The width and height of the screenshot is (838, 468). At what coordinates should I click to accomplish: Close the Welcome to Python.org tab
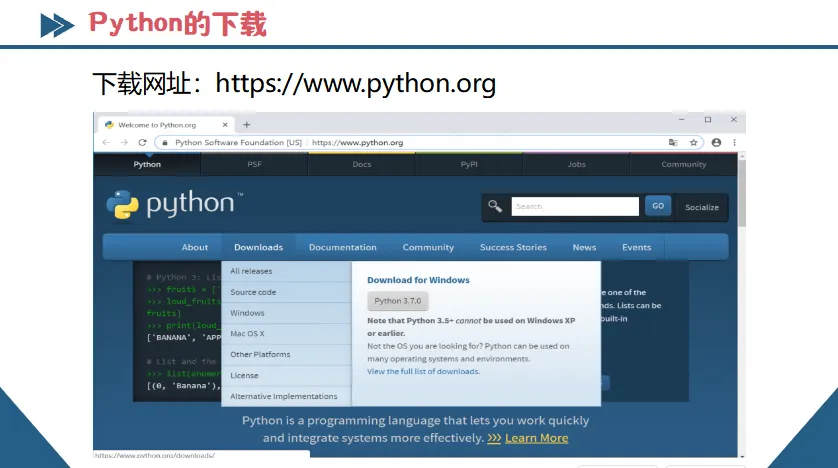click(225, 124)
